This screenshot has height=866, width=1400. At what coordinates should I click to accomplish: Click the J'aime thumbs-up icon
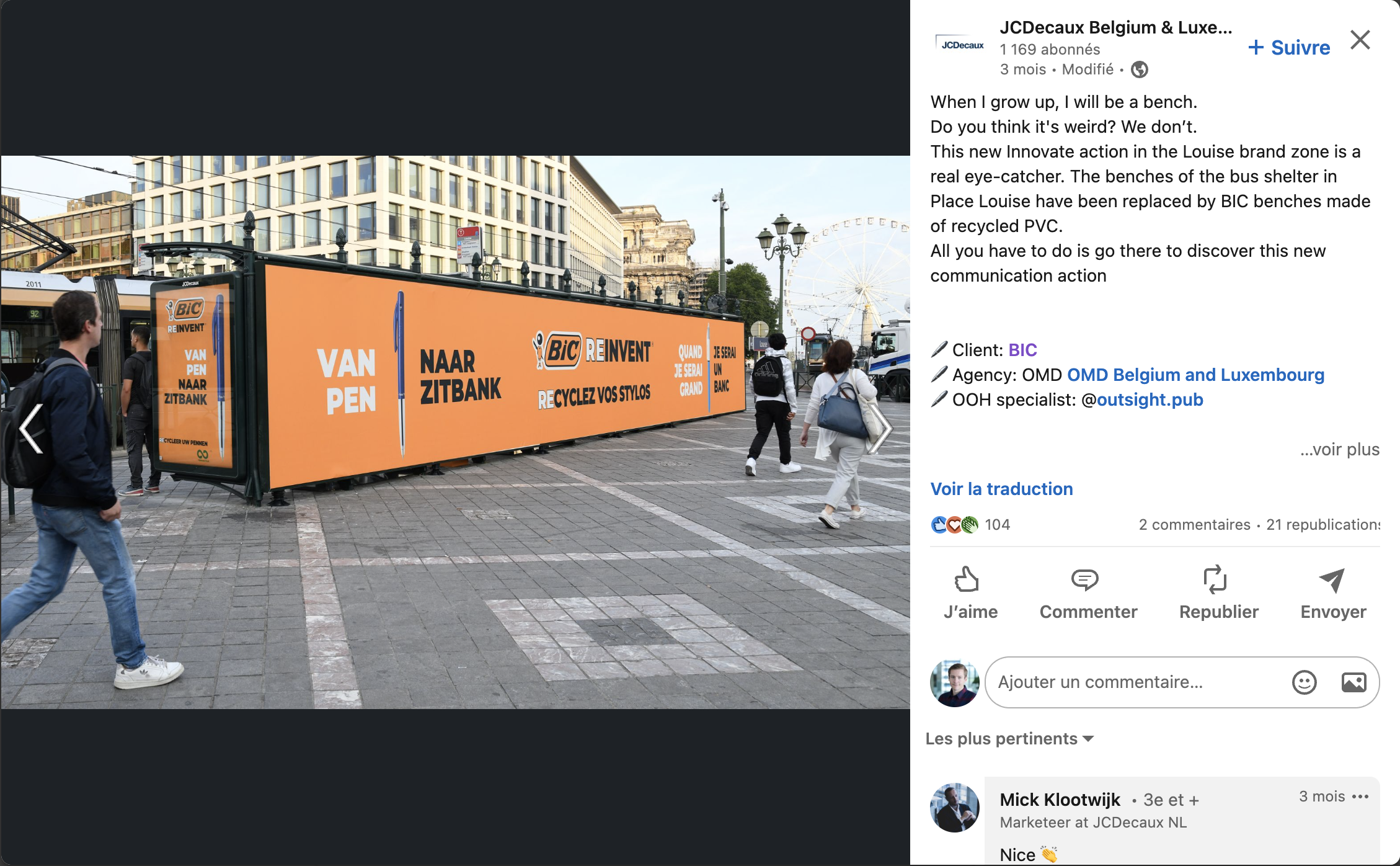tap(966, 580)
